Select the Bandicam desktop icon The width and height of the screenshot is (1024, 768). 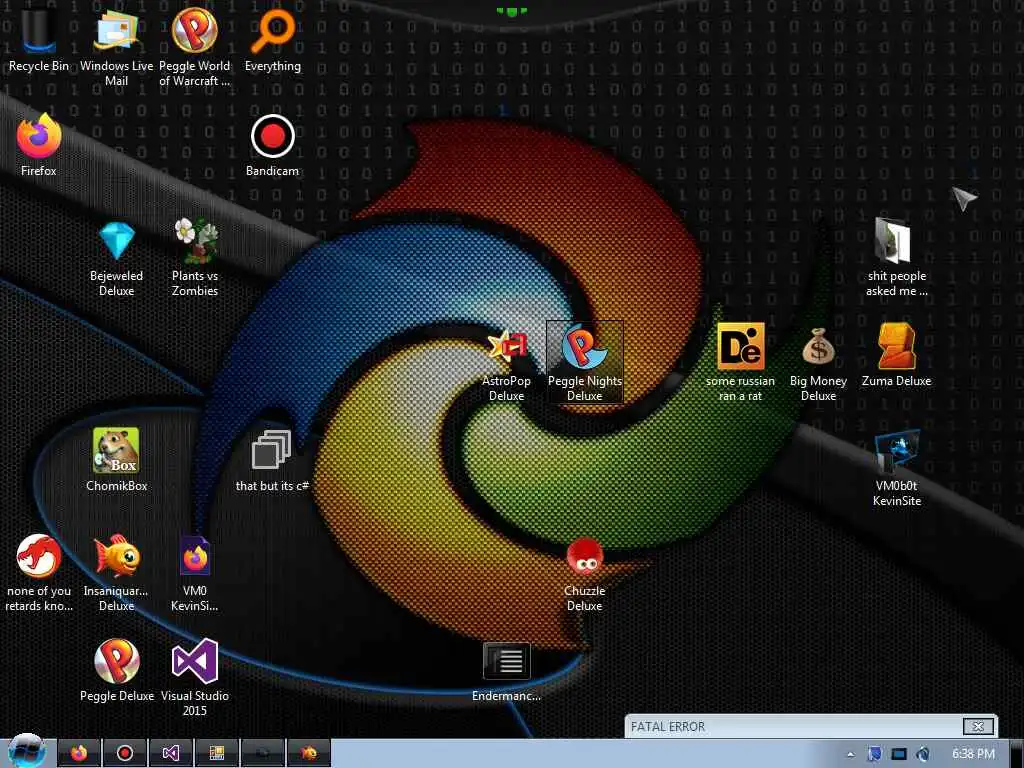pos(272,145)
